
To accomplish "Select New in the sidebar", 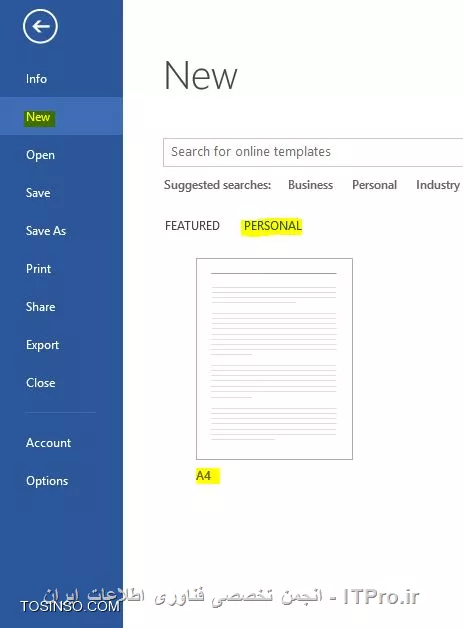I will [x=38, y=117].
